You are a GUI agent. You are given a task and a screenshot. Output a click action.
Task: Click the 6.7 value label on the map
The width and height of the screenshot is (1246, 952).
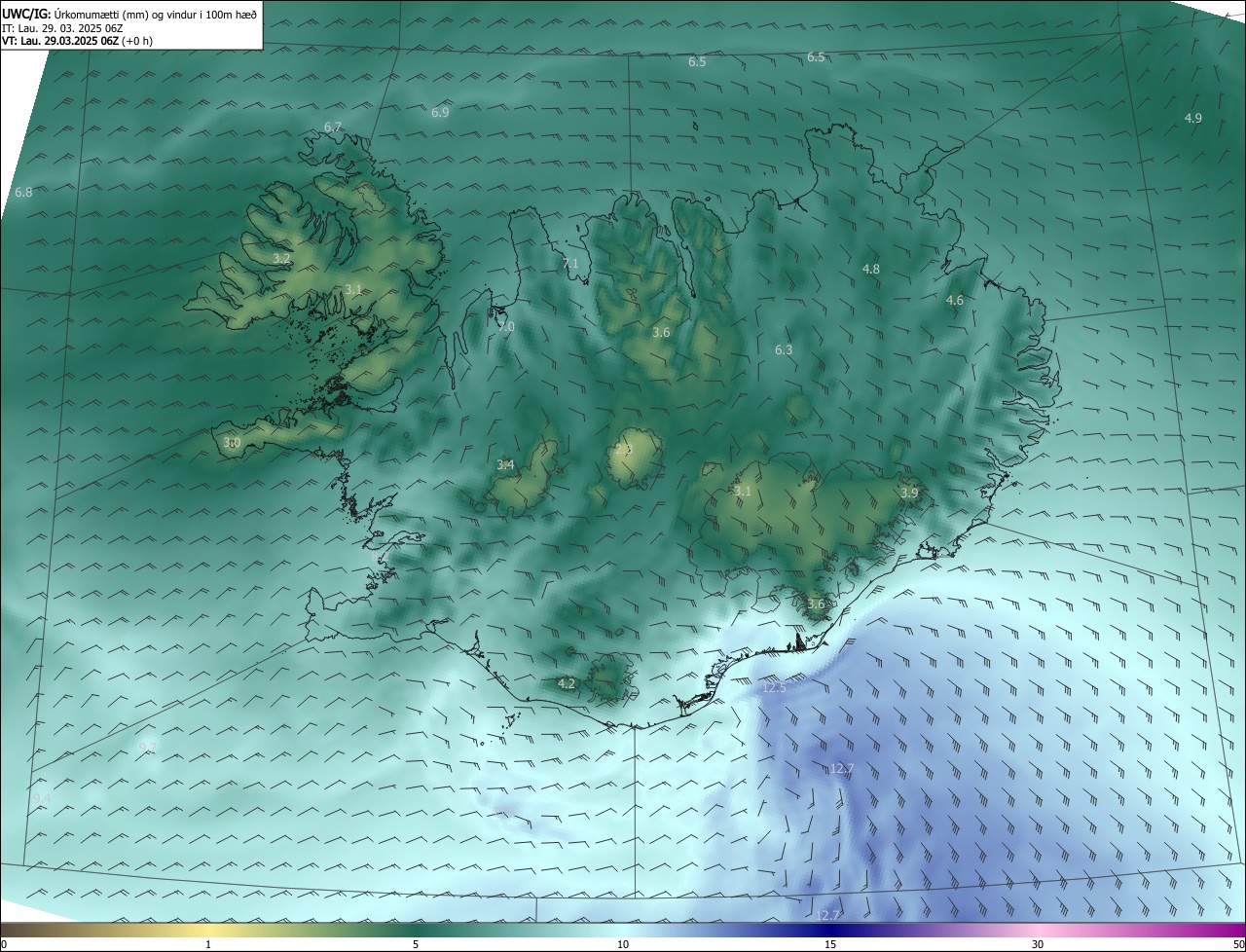(x=333, y=128)
